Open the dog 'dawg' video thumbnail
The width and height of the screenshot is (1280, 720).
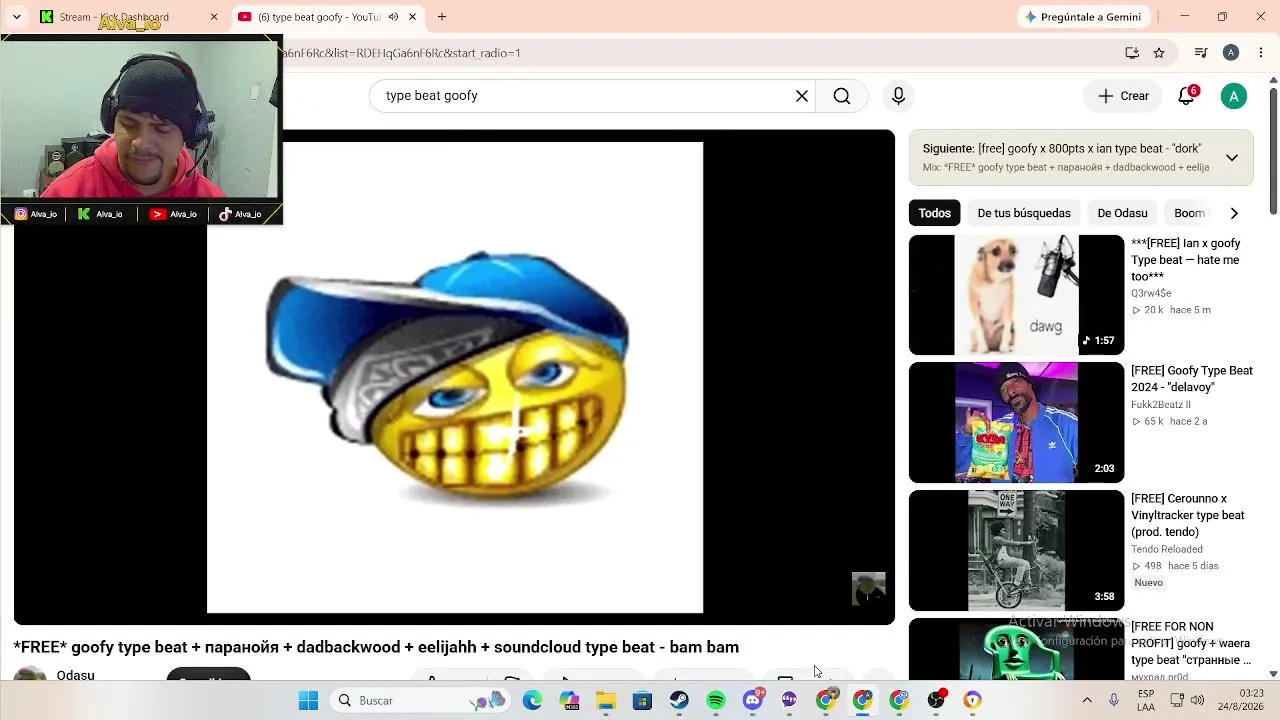click(1016, 295)
